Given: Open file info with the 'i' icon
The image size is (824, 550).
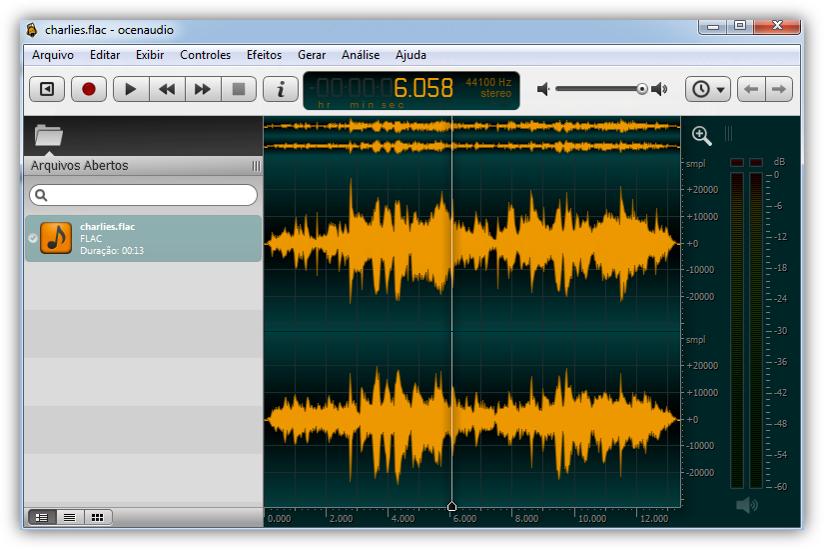Looking at the screenshot, I should 281,89.
